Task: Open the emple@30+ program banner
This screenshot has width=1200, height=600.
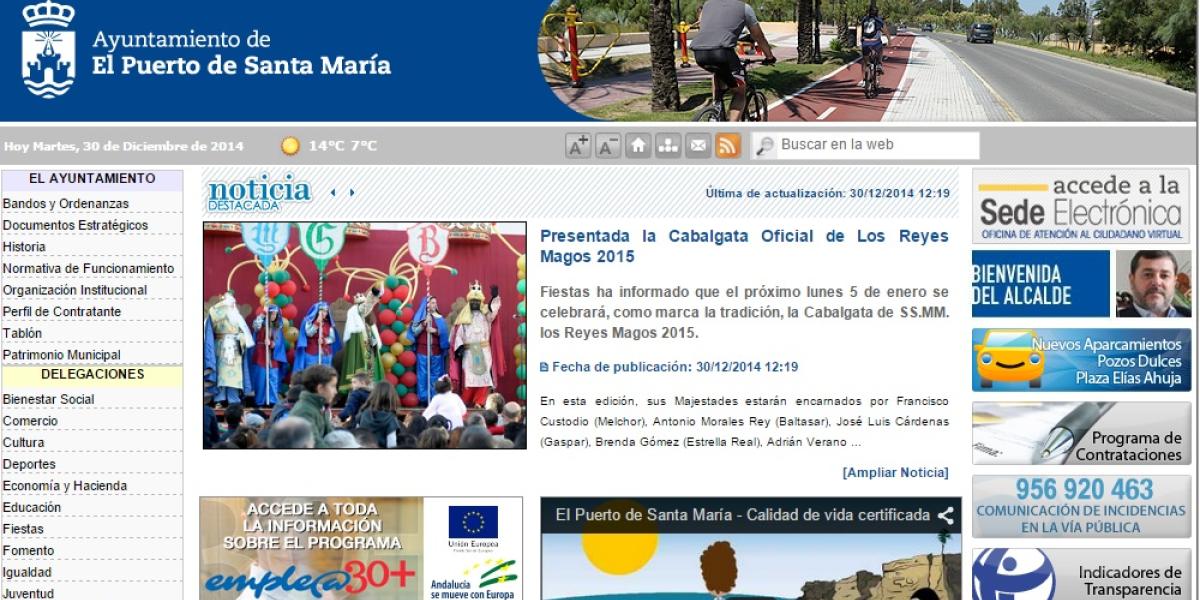Action: coord(361,548)
